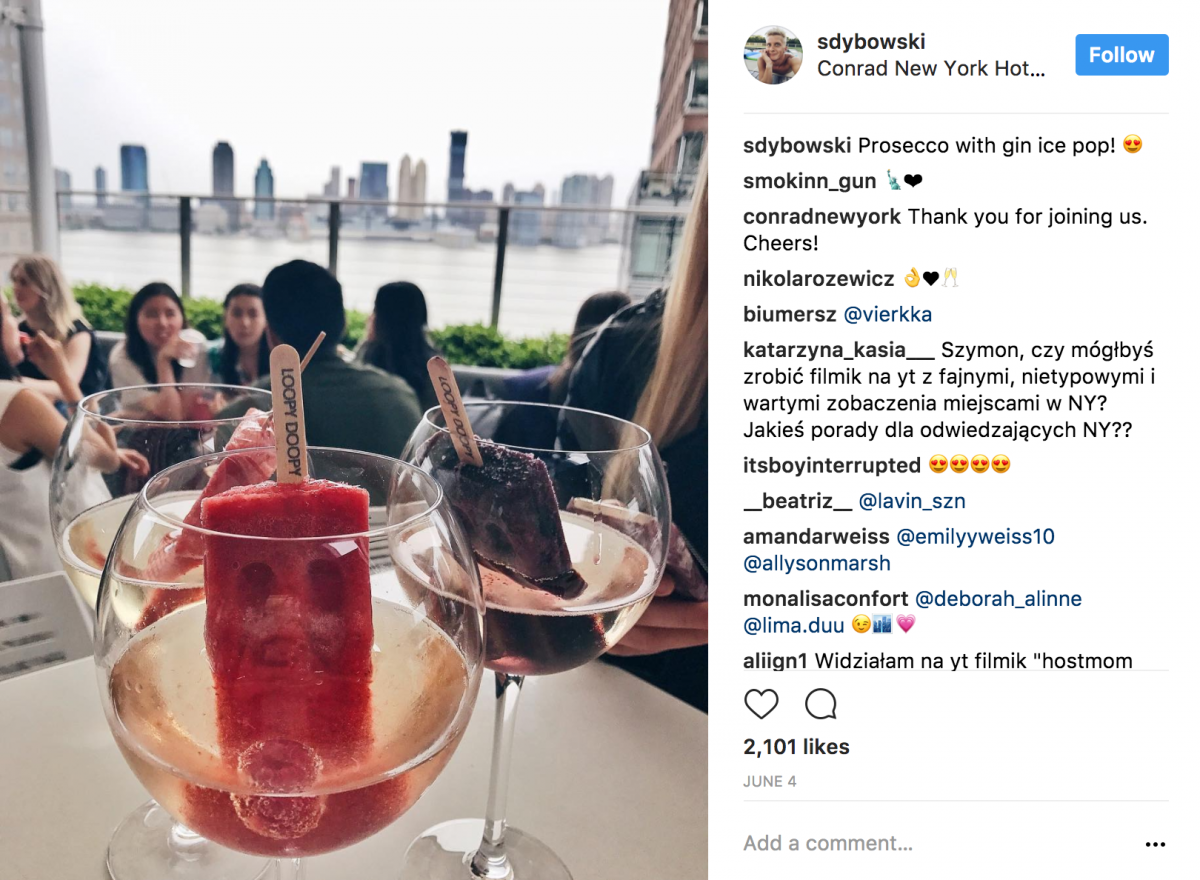Open the @emilyyweiss10 mention
1200x880 pixels.
point(976,537)
